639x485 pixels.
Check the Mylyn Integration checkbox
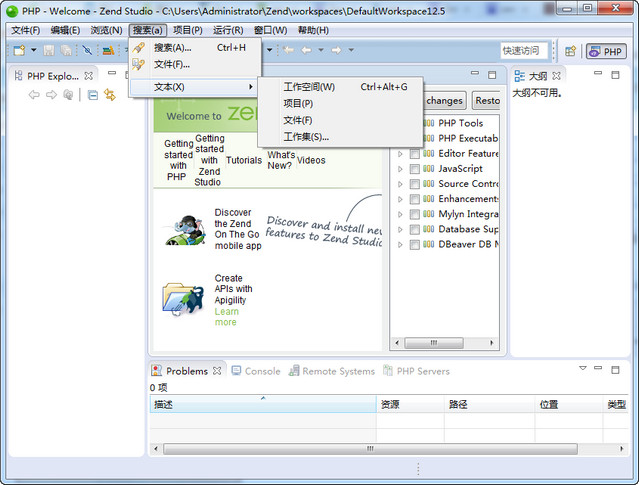(414, 214)
